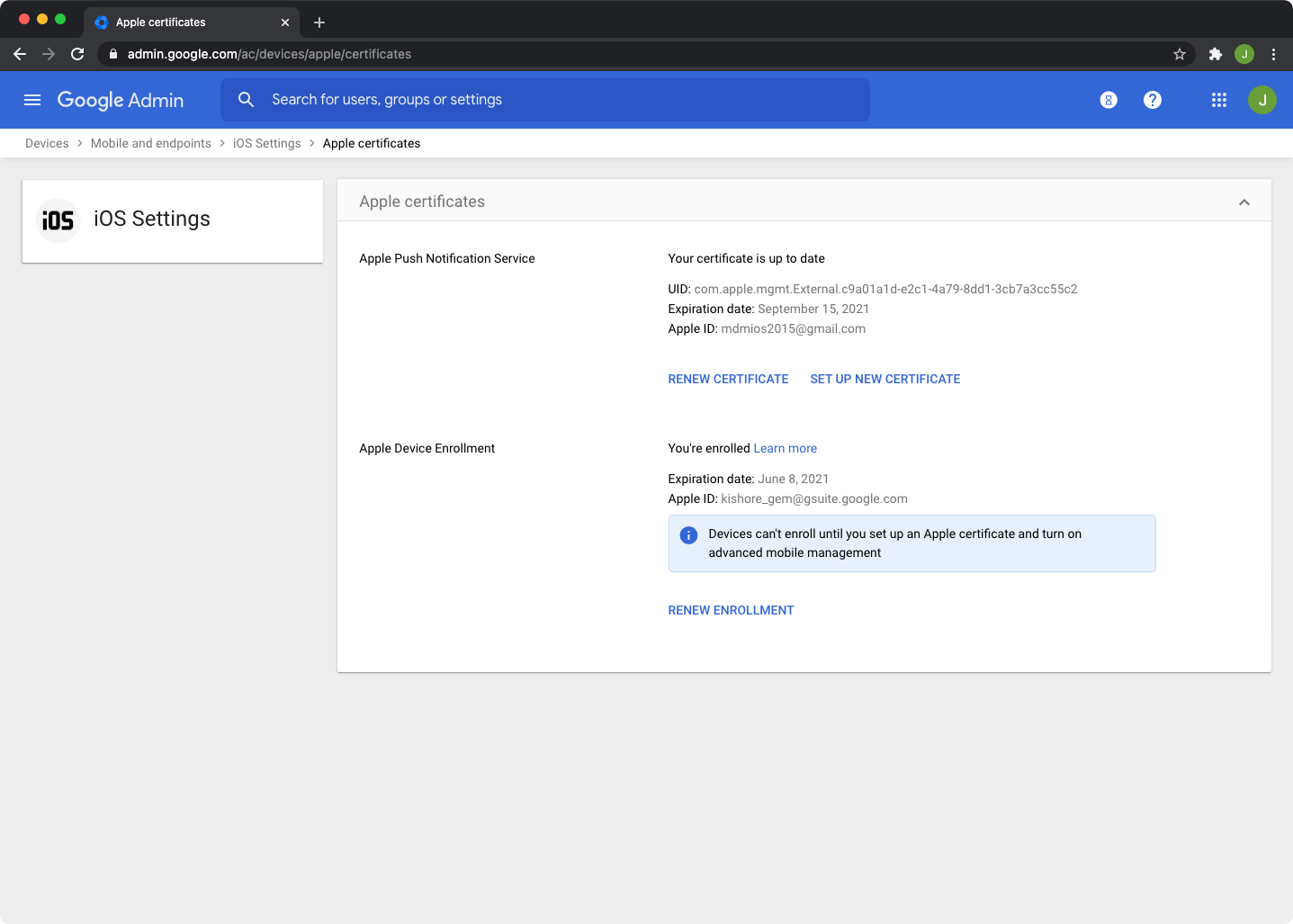Open the green J account avatar

click(1262, 100)
